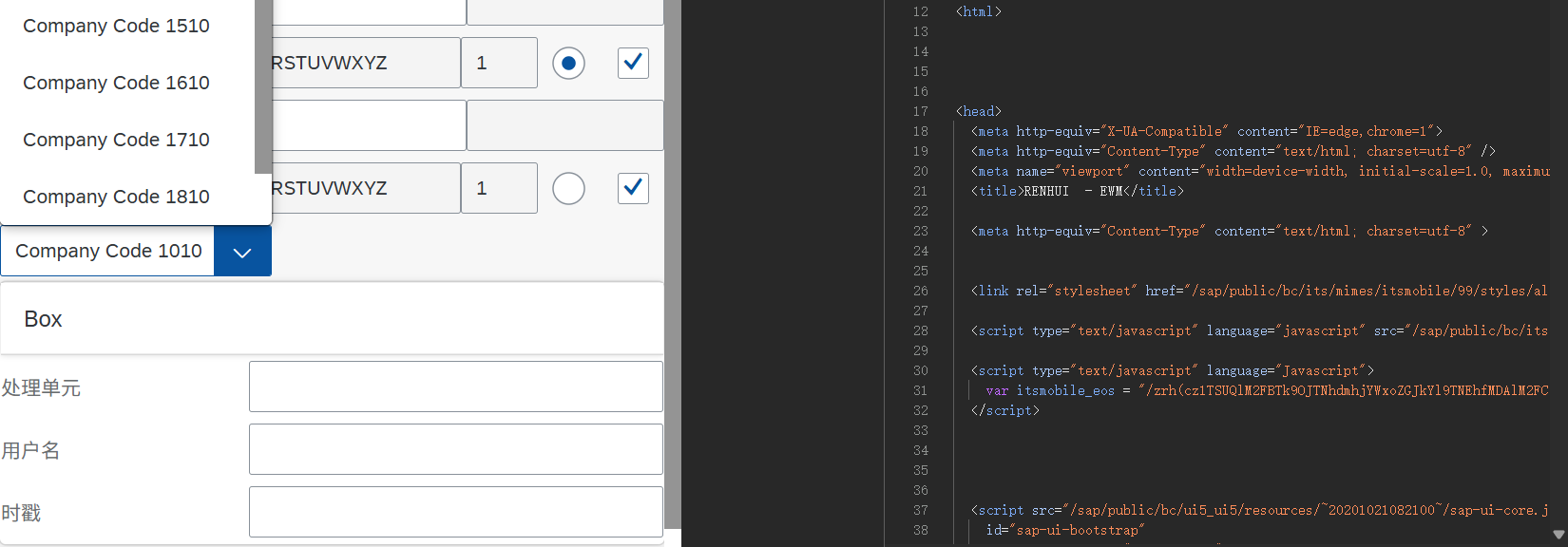Click the var itsmobile_eos line
The image size is (1568, 547).
(x=1267, y=390)
